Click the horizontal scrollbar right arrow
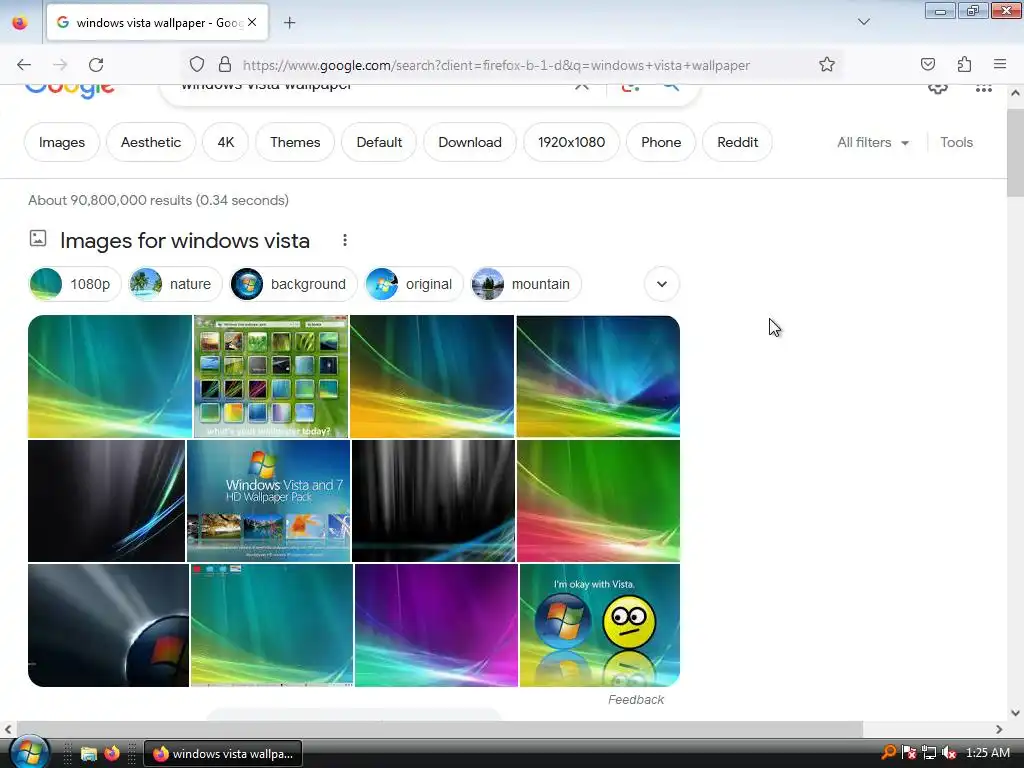 [999, 729]
